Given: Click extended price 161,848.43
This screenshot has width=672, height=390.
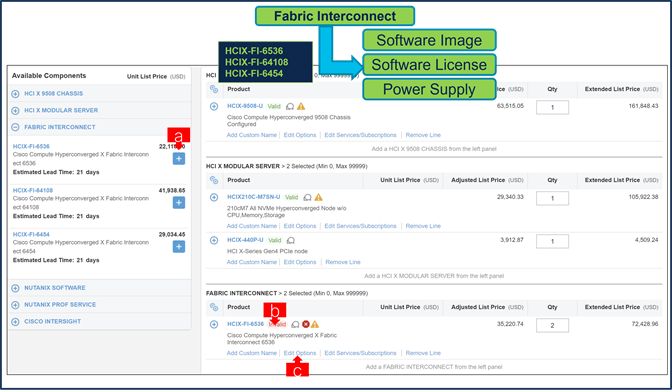Looking at the screenshot, I should pos(643,106).
